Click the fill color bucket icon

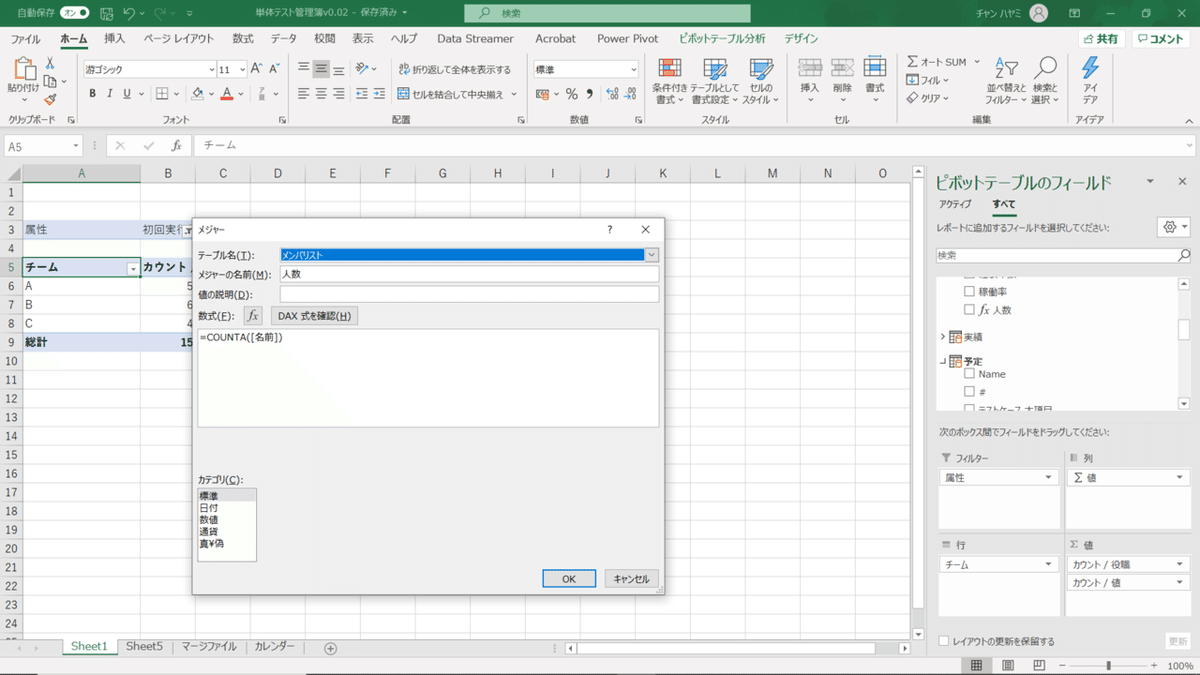click(197, 94)
